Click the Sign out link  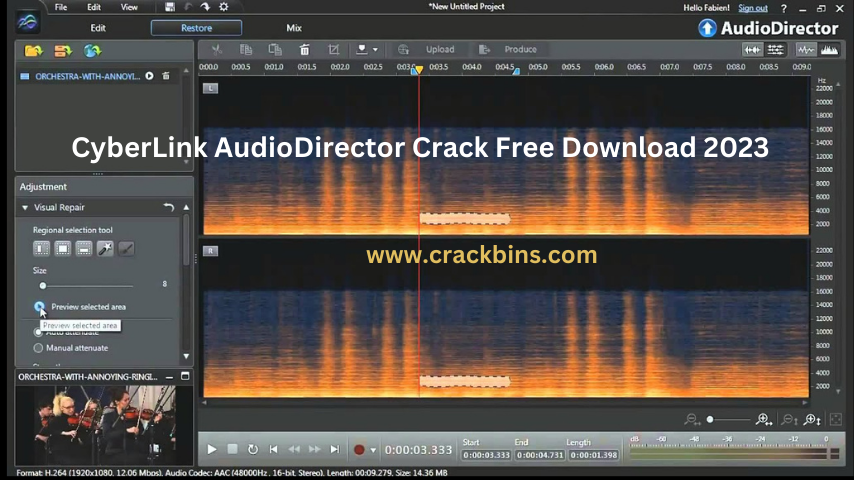point(753,8)
